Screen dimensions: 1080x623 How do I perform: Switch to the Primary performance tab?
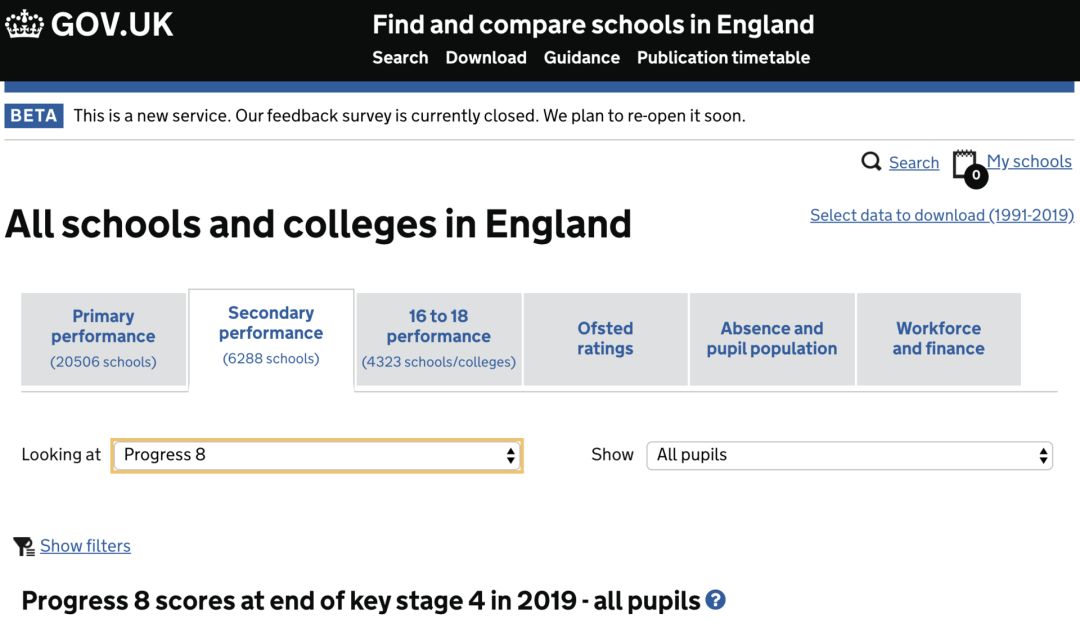103,339
